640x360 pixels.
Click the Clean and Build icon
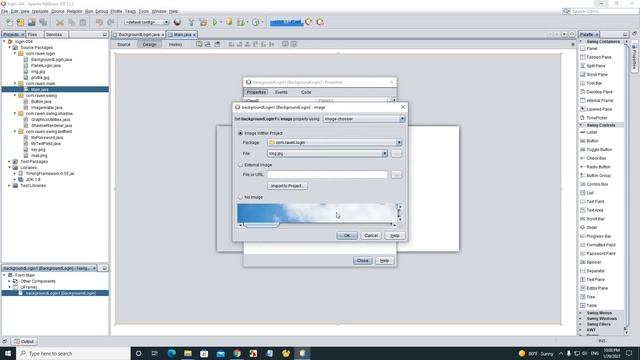tap(203, 22)
